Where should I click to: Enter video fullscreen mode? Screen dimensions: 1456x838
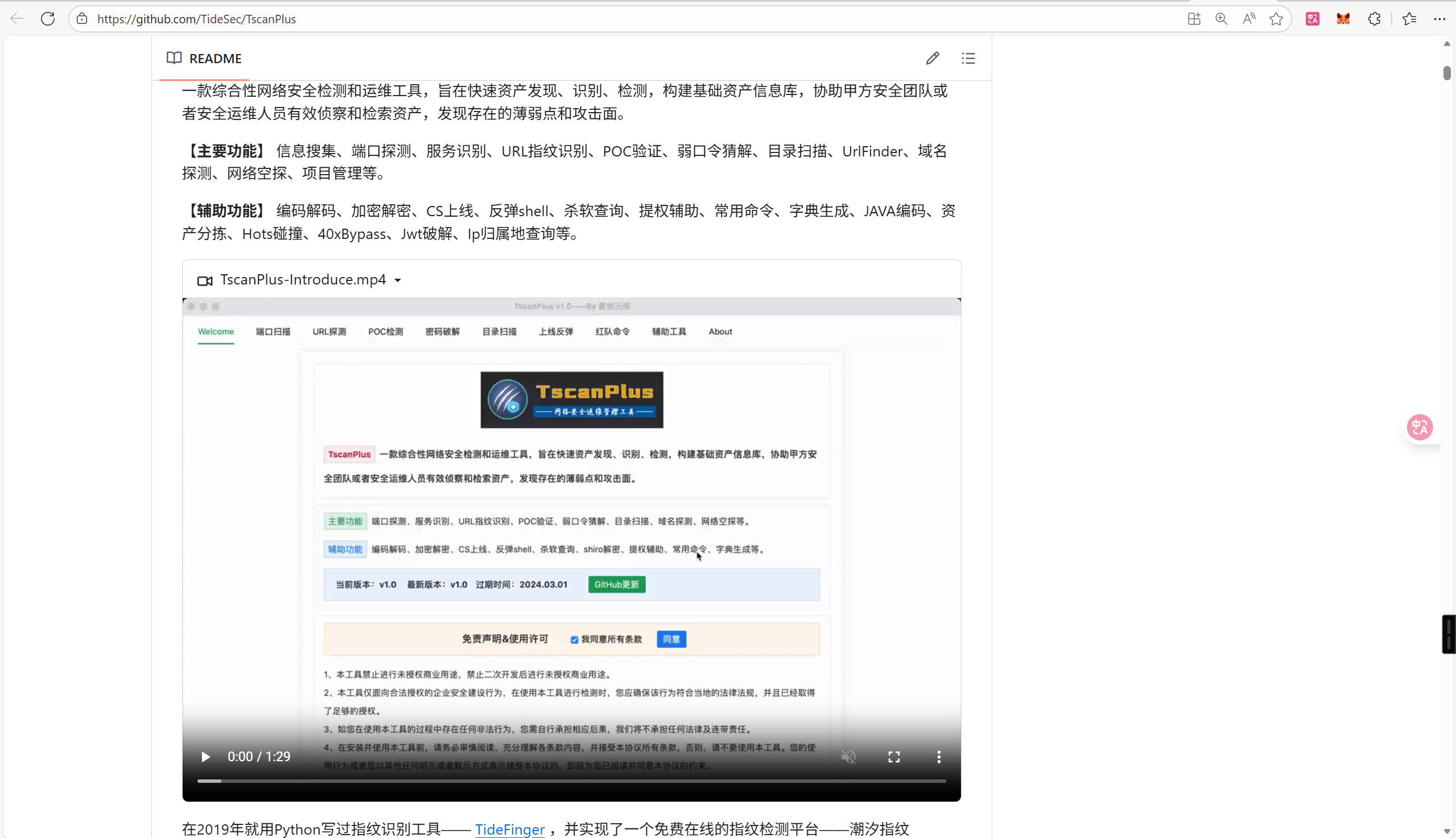(894, 757)
